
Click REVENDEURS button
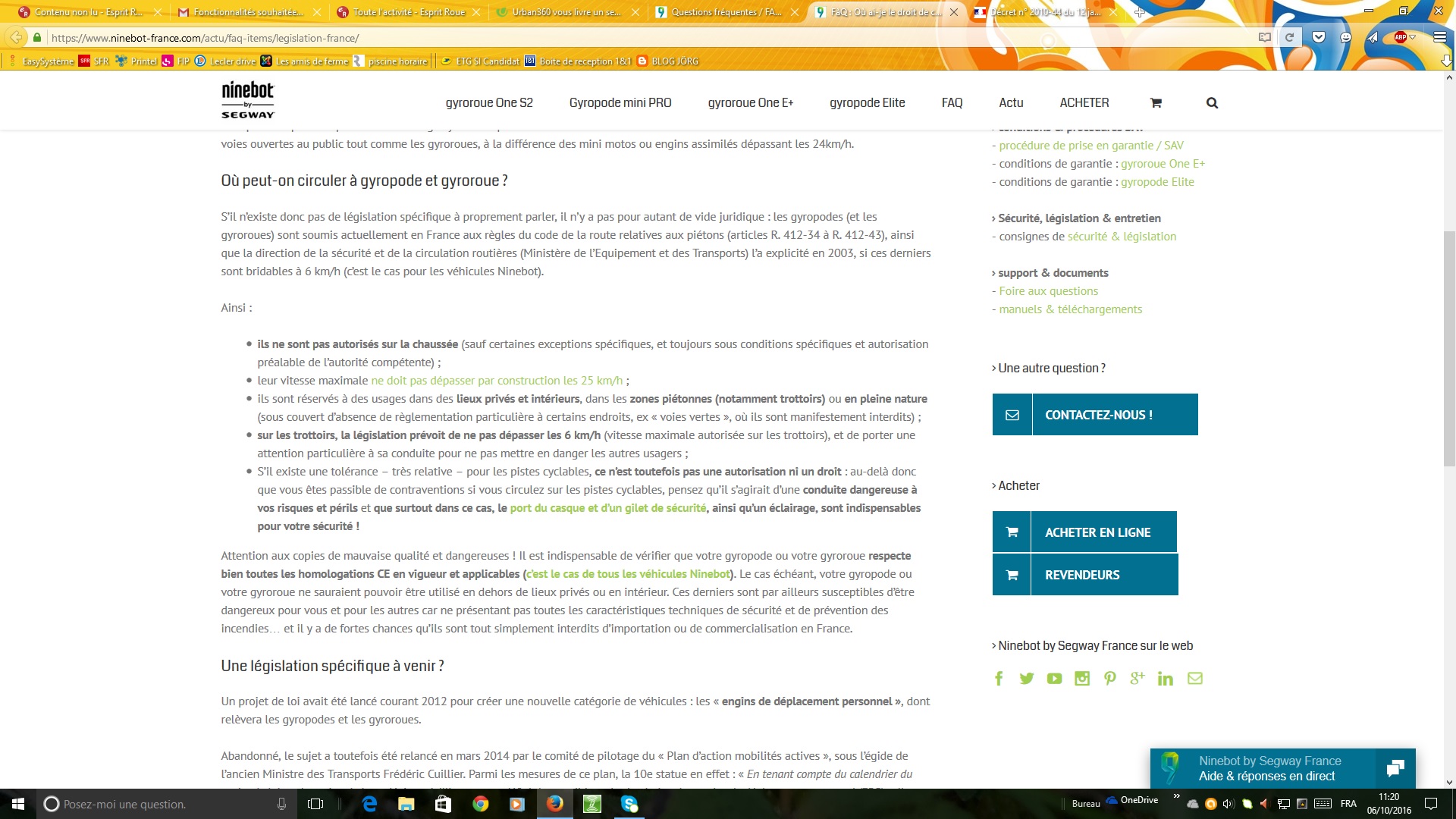pos(1085,575)
